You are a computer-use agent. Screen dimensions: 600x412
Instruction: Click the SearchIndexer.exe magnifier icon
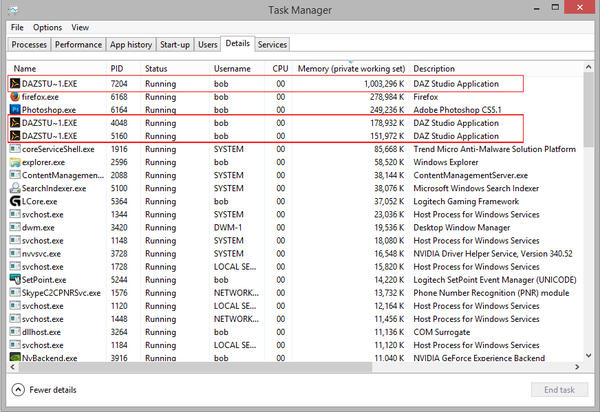tap(15, 188)
